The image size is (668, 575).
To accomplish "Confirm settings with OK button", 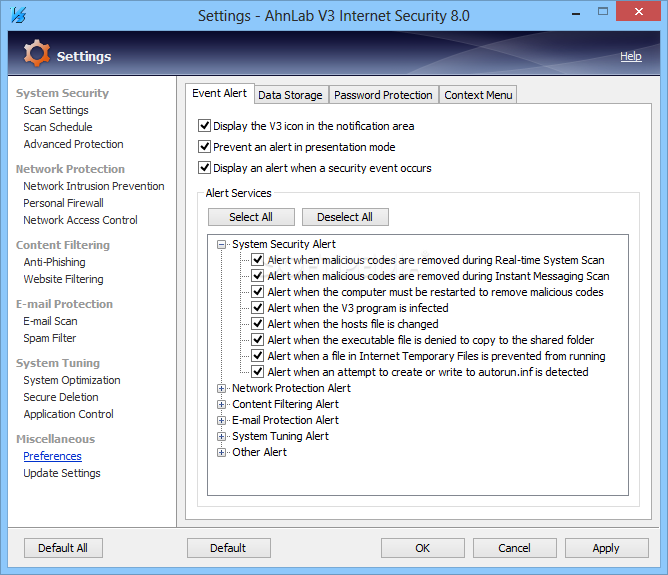I will point(423,548).
